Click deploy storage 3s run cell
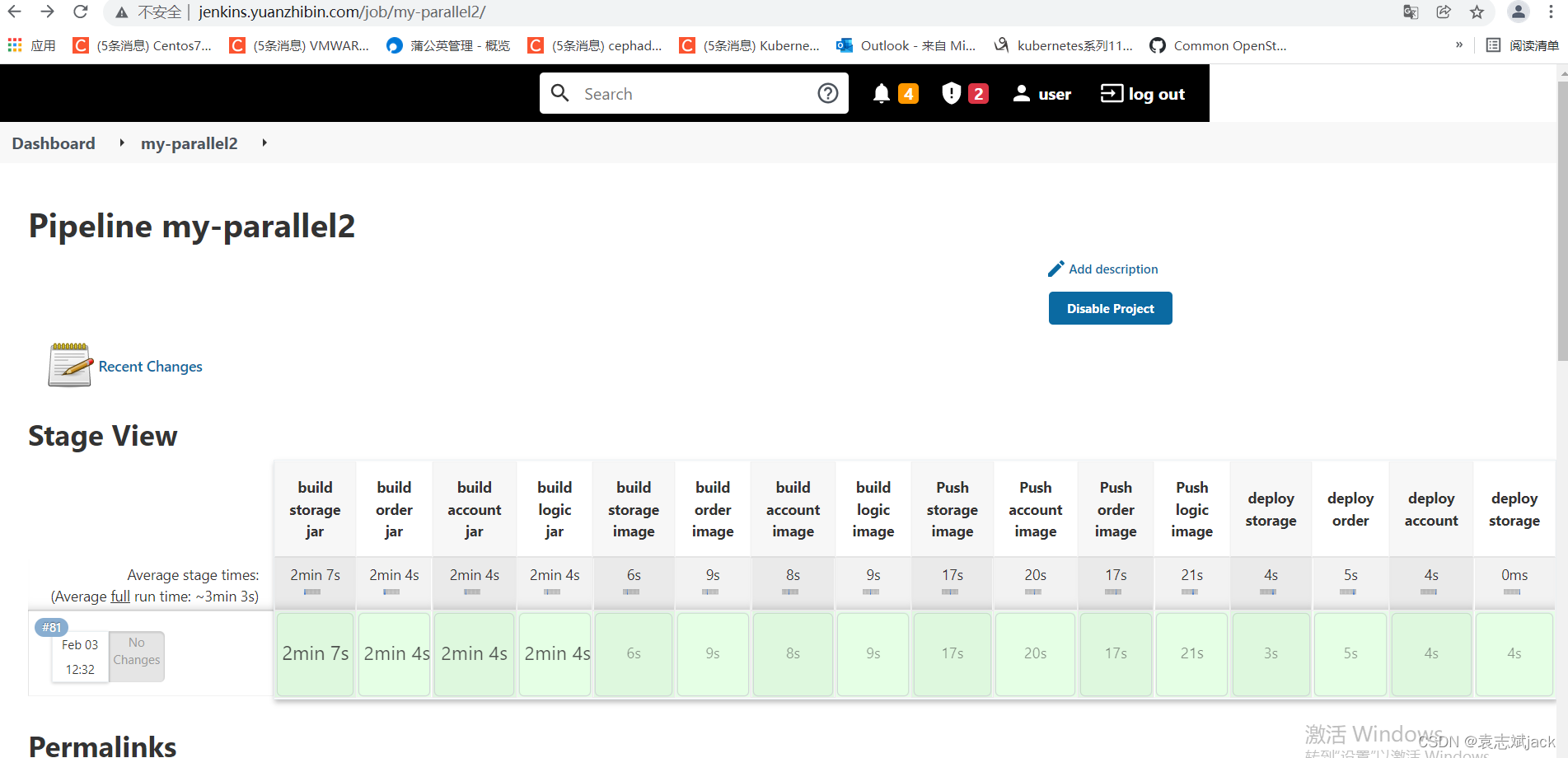 pos(1271,654)
